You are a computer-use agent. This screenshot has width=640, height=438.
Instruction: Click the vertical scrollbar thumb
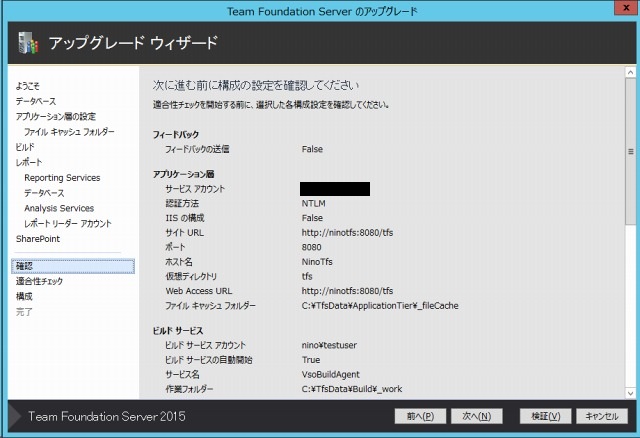point(631,151)
